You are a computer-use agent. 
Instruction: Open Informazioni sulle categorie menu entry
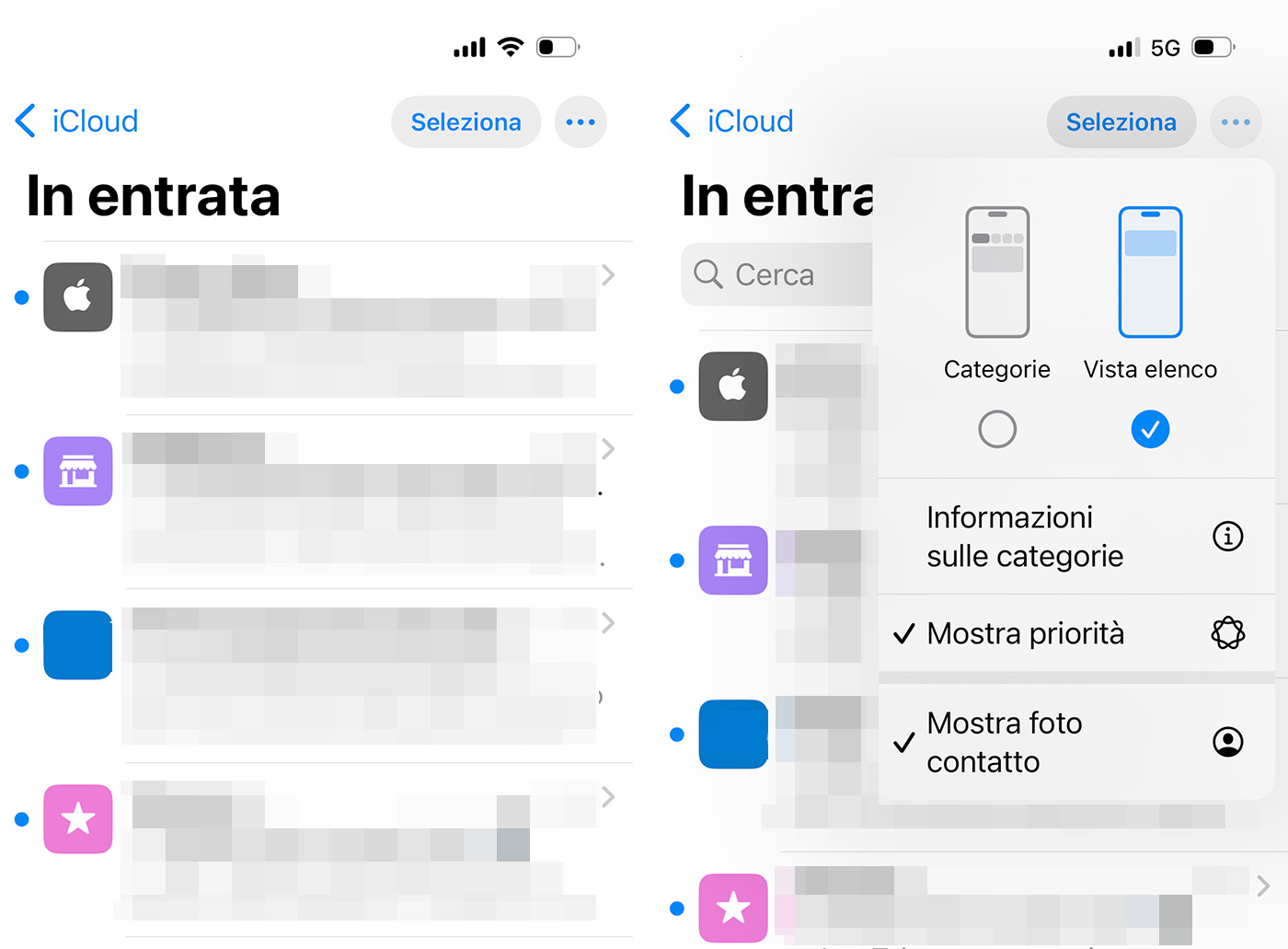pyautogui.click(x=1076, y=537)
